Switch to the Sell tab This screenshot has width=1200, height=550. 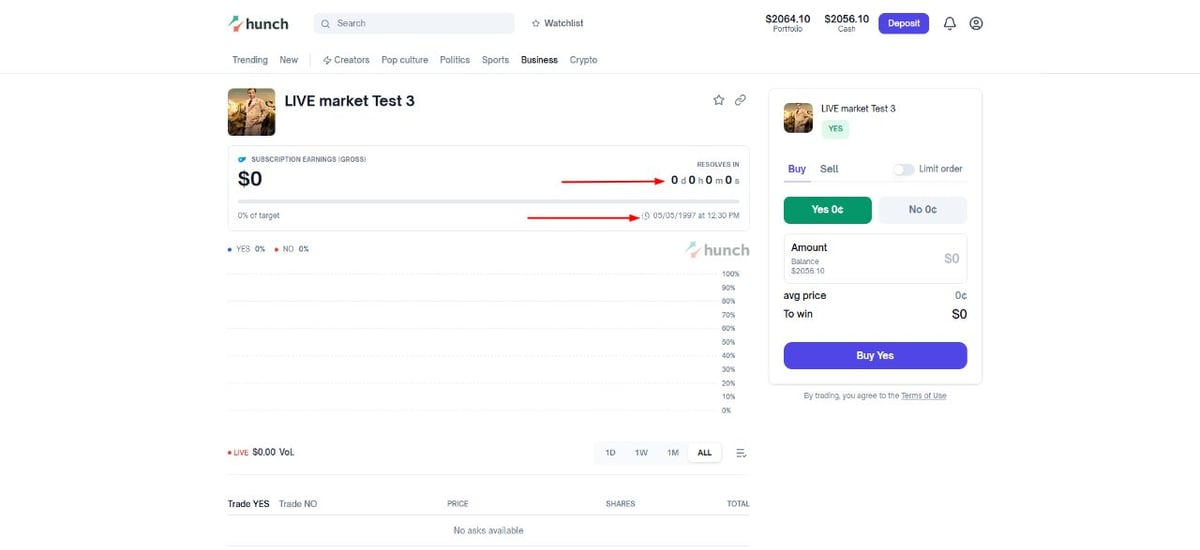point(829,169)
